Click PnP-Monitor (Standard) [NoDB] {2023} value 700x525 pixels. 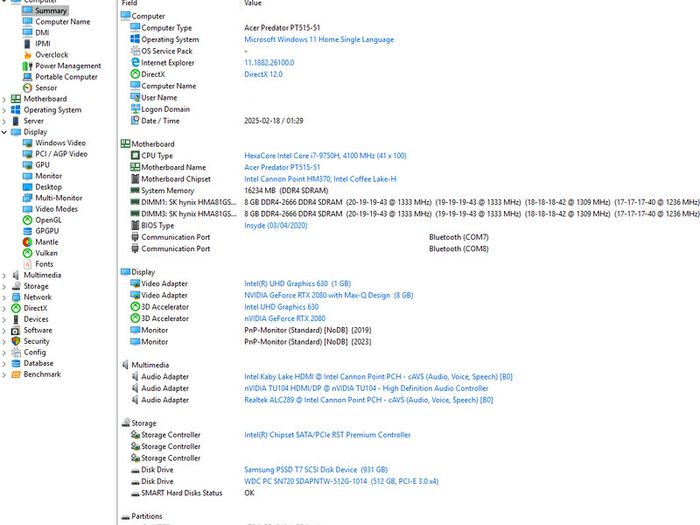coord(308,342)
